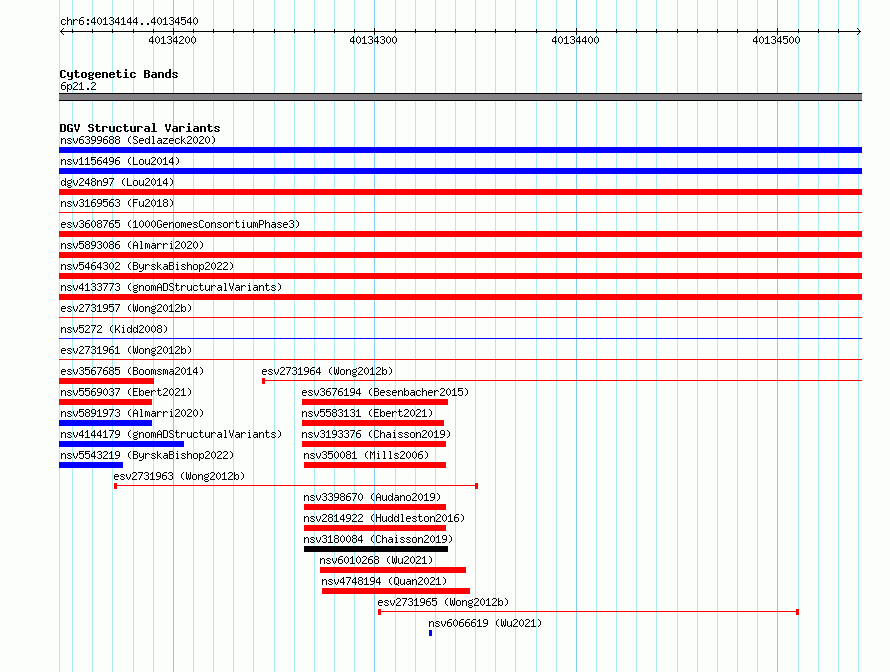Select the nsv1156496 (Lou2014) label
Image resolution: width=890 pixels, height=672 pixels.
click(x=120, y=161)
